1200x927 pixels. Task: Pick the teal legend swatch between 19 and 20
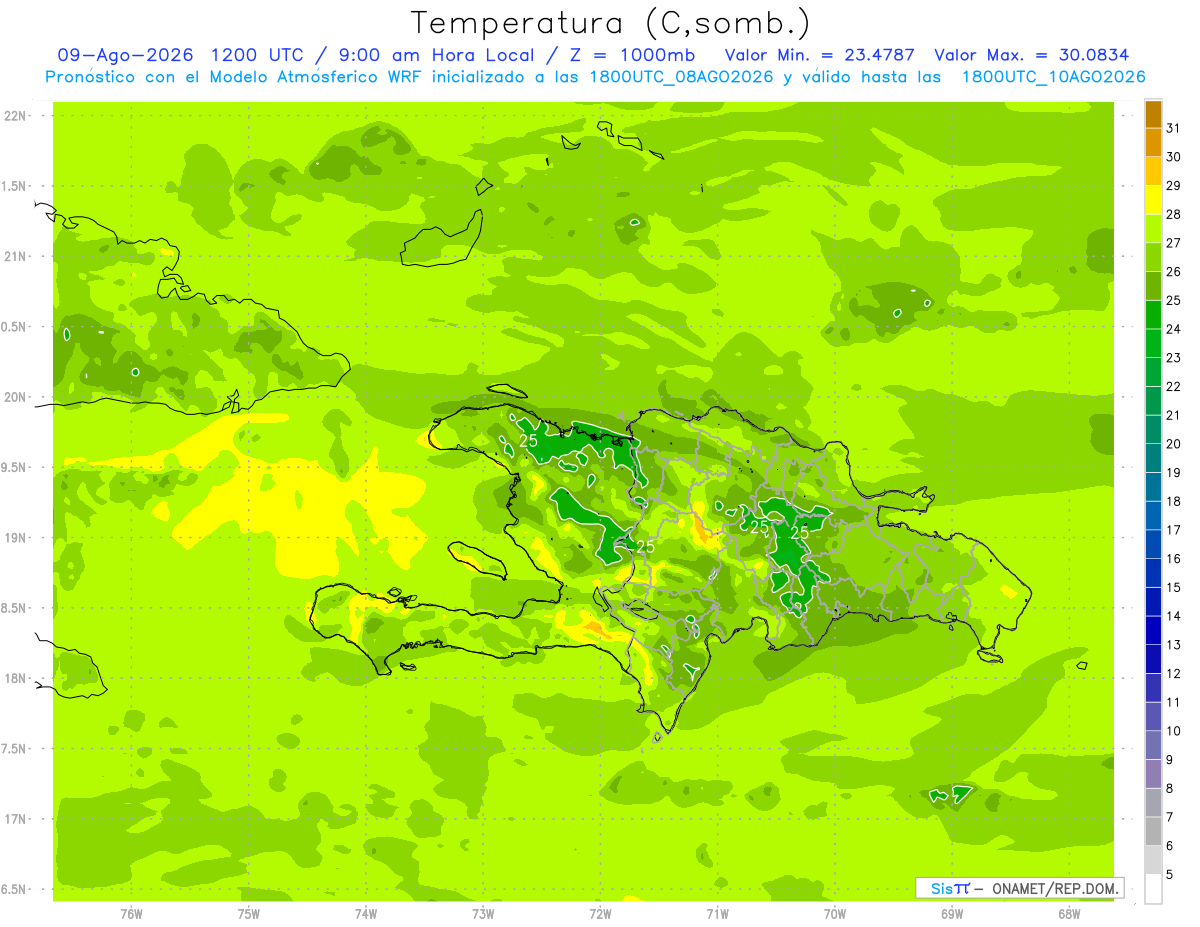pos(1153,458)
